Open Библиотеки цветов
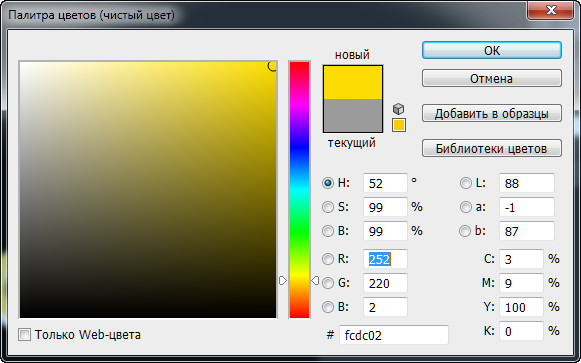The height and width of the screenshot is (363, 581). click(x=492, y=148)
